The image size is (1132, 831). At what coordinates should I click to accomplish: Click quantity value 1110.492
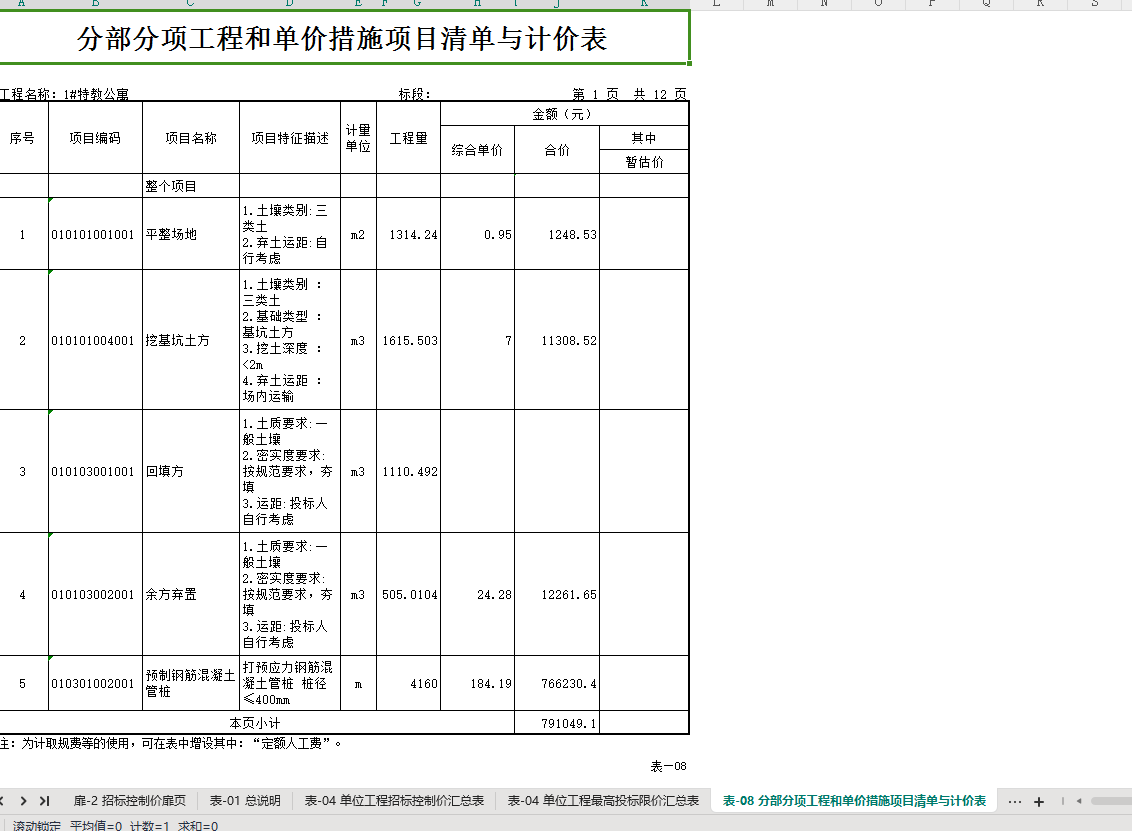point(409,471)
